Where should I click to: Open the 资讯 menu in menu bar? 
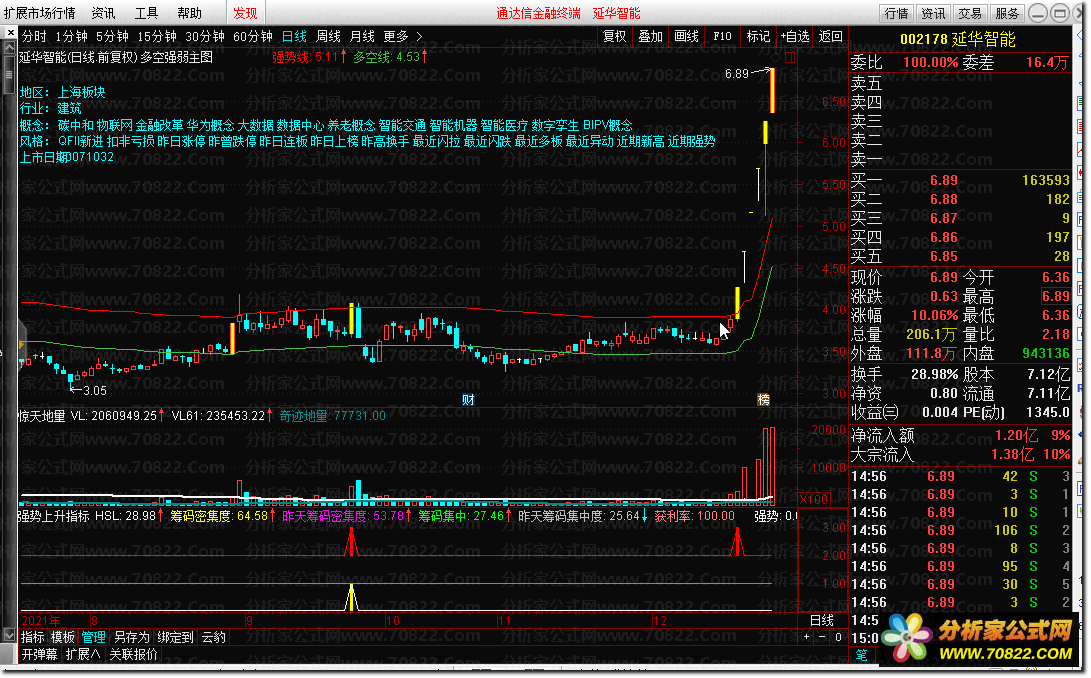(x=104, y=13)
